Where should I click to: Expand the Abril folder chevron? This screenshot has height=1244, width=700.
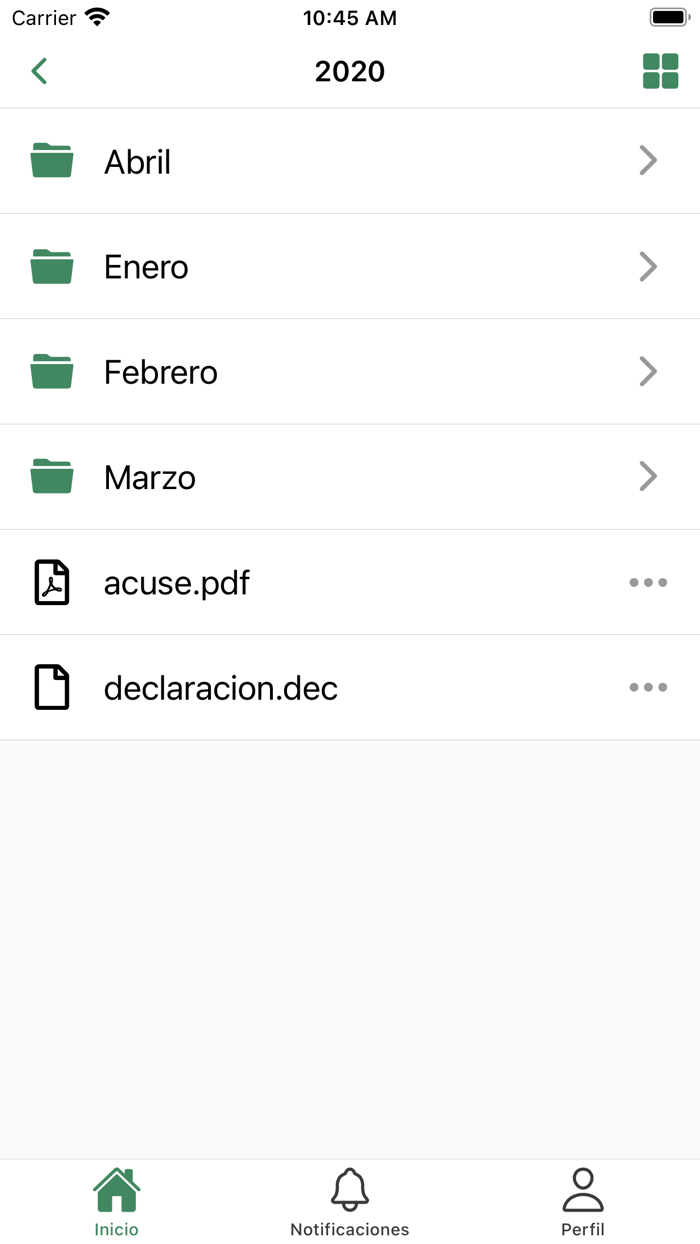648,161
